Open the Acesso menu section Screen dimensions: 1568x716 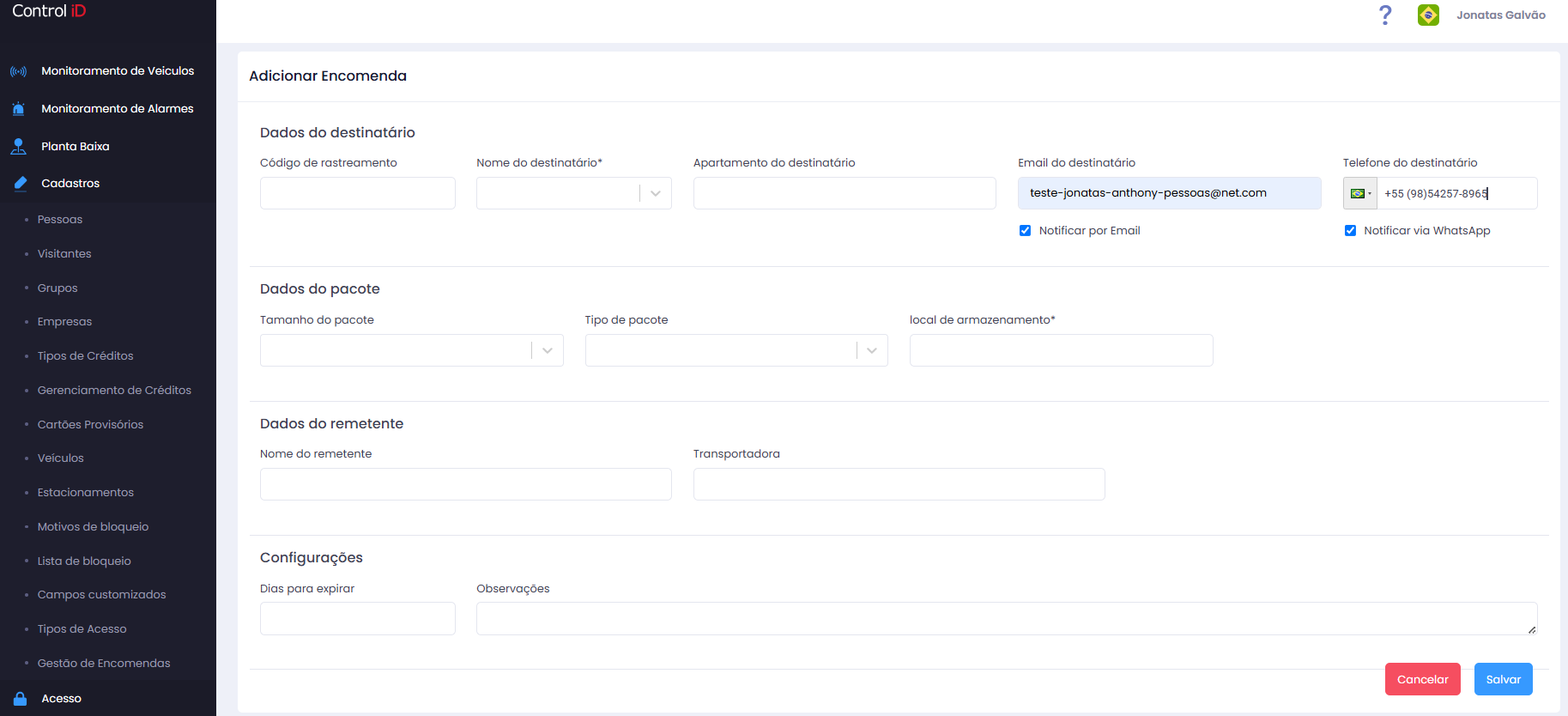62,699
